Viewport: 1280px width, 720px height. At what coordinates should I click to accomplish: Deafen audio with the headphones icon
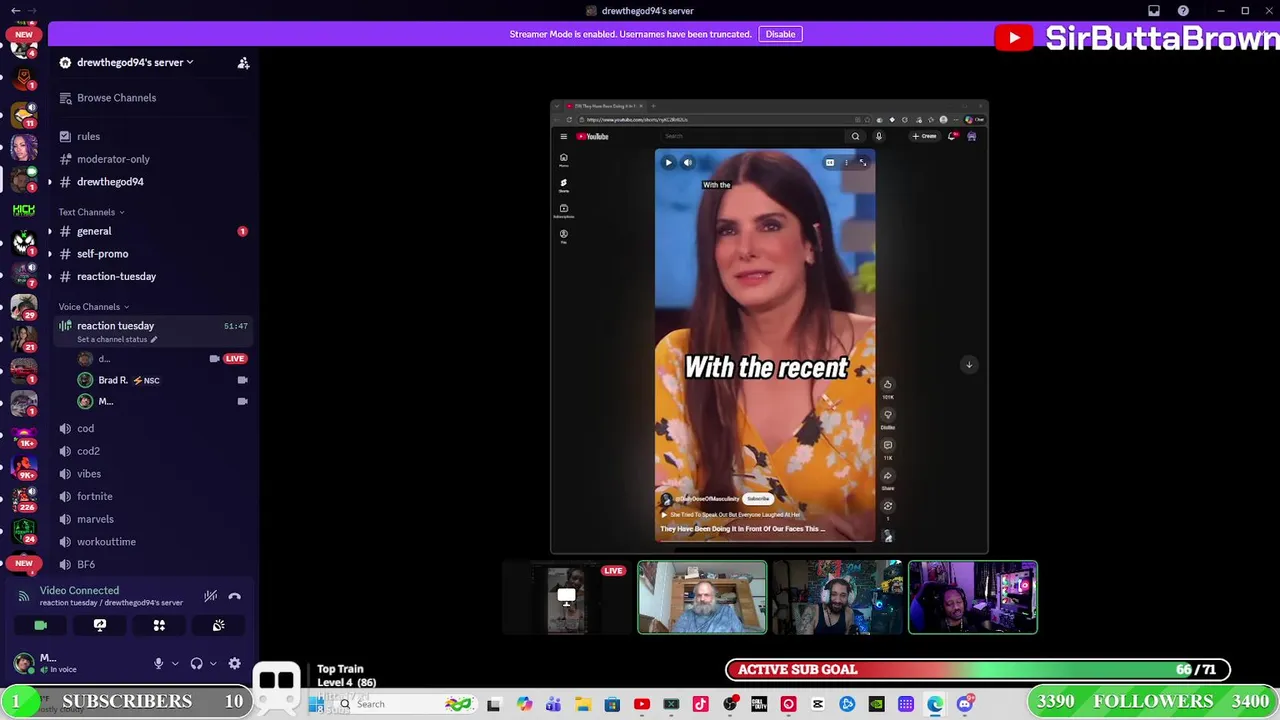(x=197, y=663)
